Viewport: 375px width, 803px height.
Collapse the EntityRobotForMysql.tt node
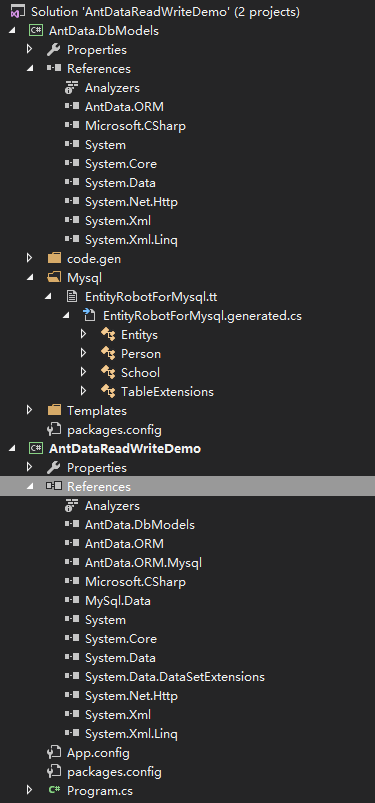click(48, 297)
